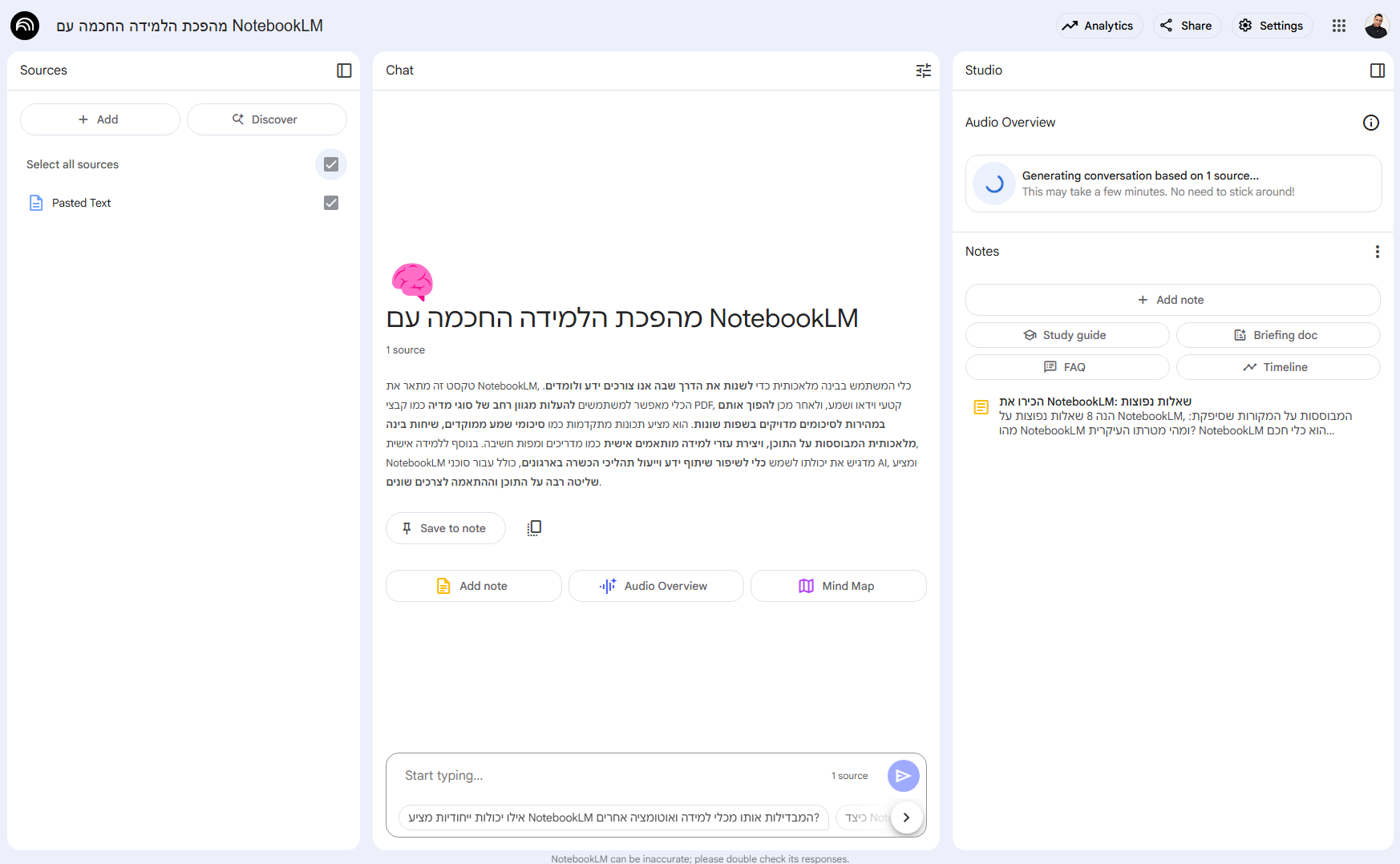Show next suggested questions arrow

907,818
